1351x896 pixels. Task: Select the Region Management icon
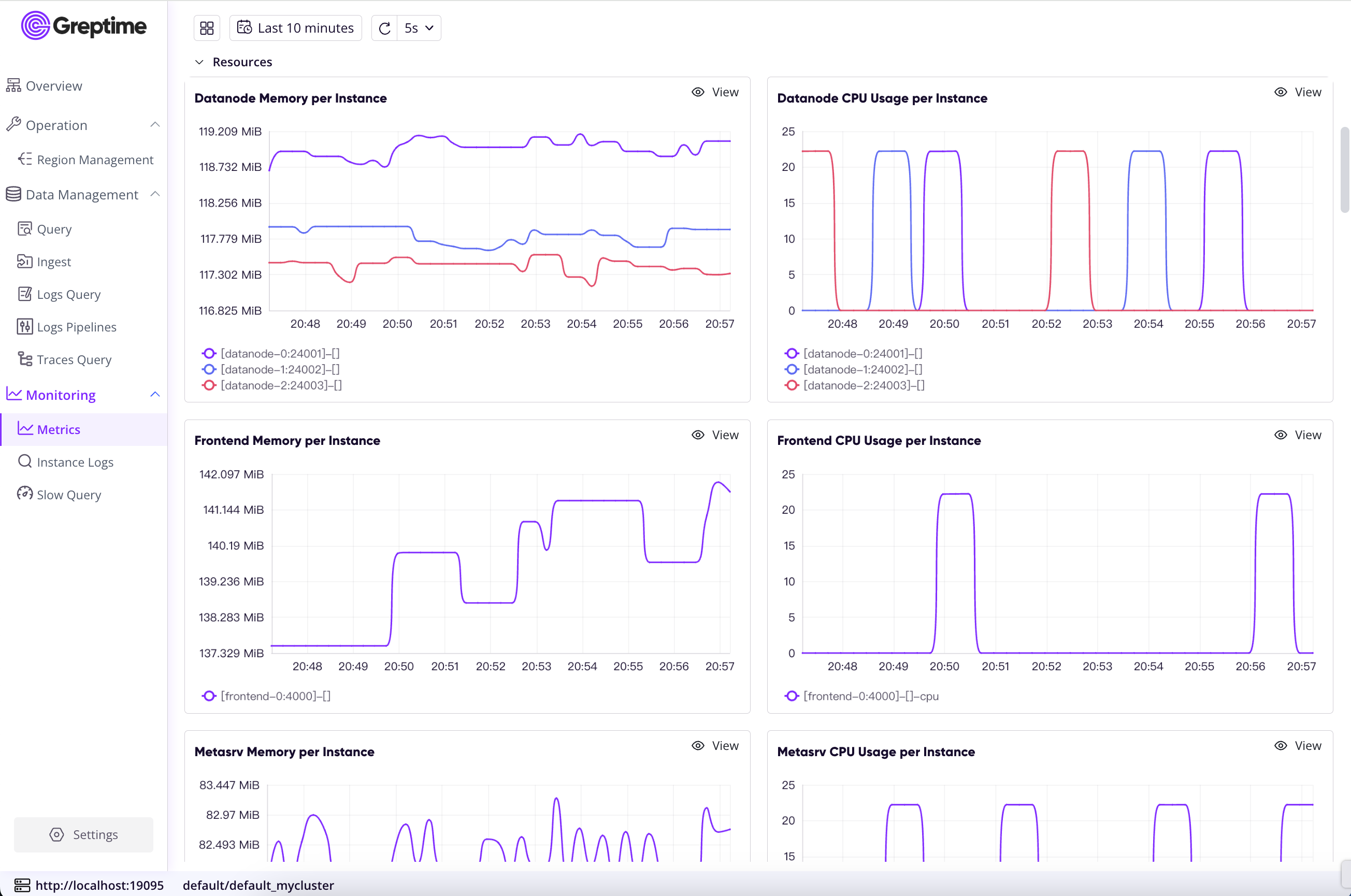pyautogui.click(x=24, y=160)
